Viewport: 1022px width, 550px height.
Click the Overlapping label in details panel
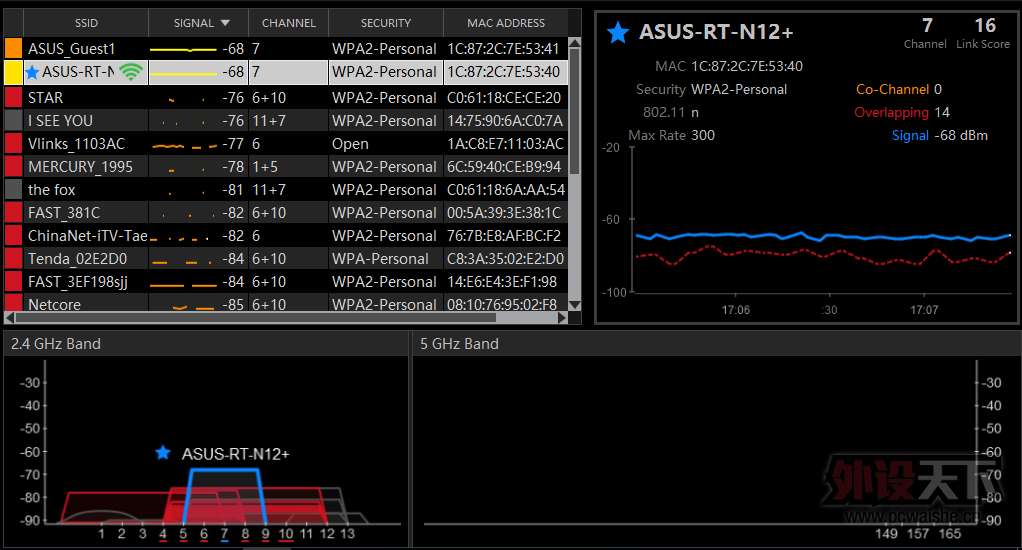pyautogui.click(x=891, y=112)
